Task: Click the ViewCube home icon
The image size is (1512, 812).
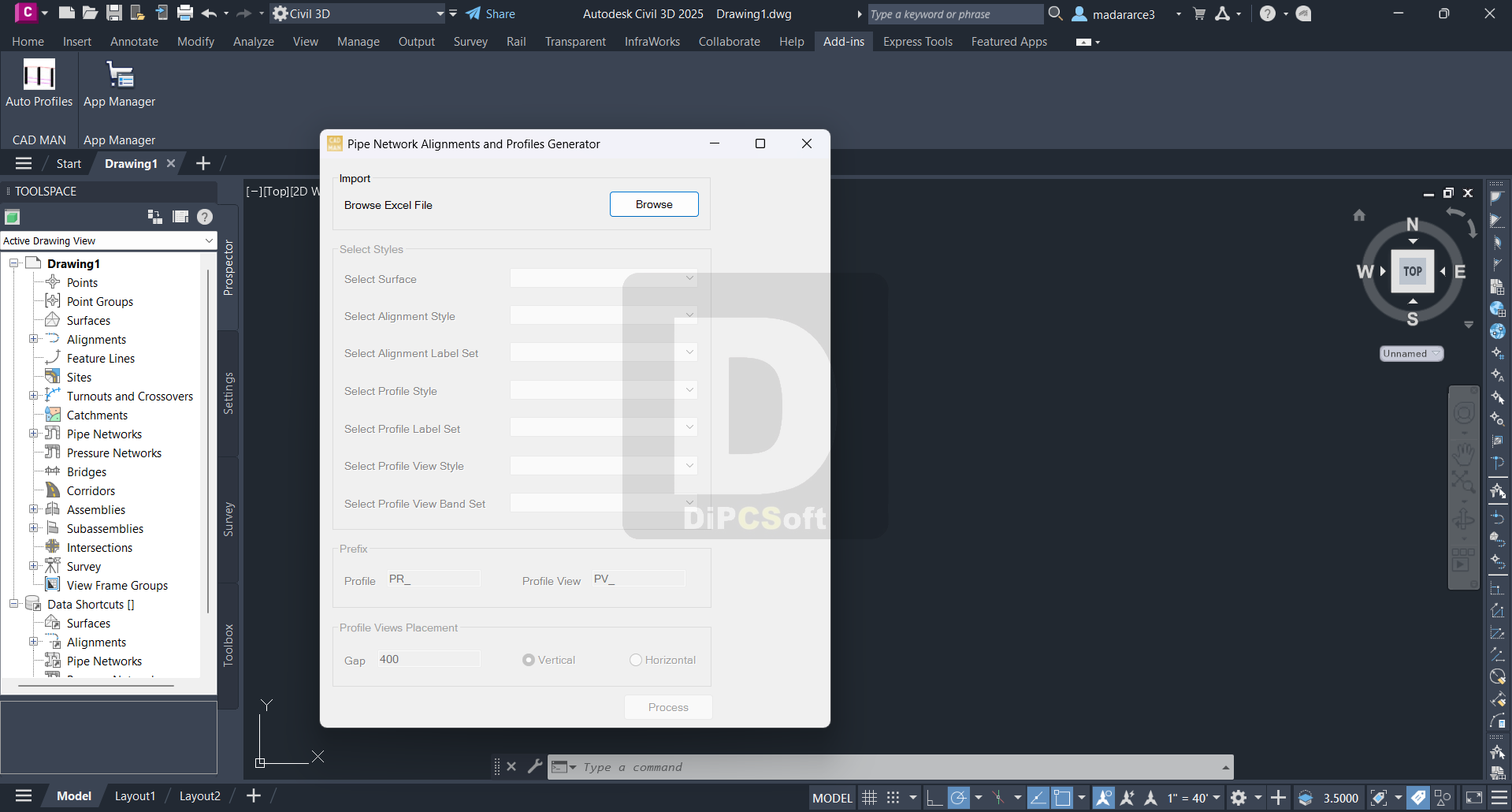Action: pyautogui.click(x=1359, y=214)
